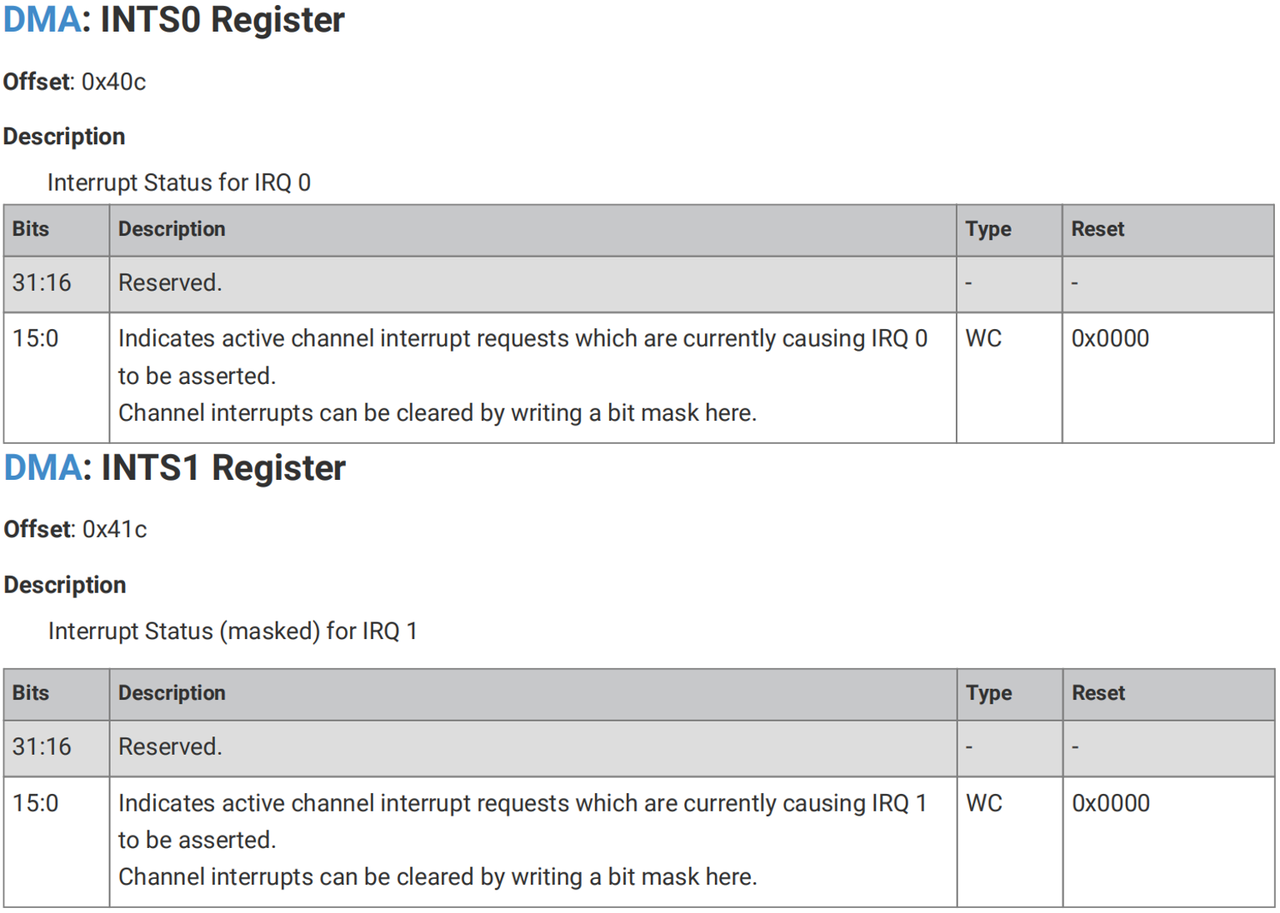This screenshot has width=1280, height=913.
Task: Click the Offset 0x41c value
Action: [114, 530]
